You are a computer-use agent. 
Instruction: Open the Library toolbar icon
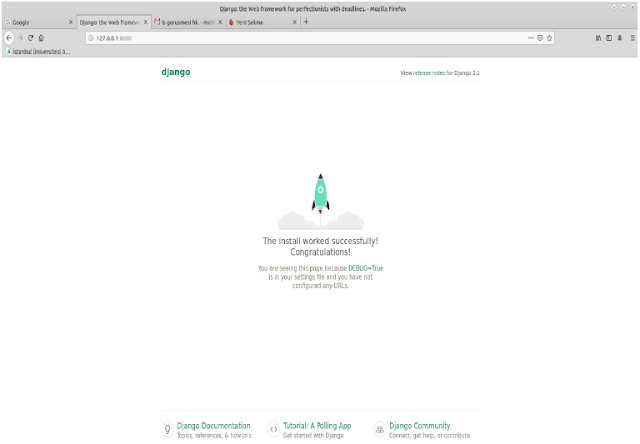click(x=598, y=38)
